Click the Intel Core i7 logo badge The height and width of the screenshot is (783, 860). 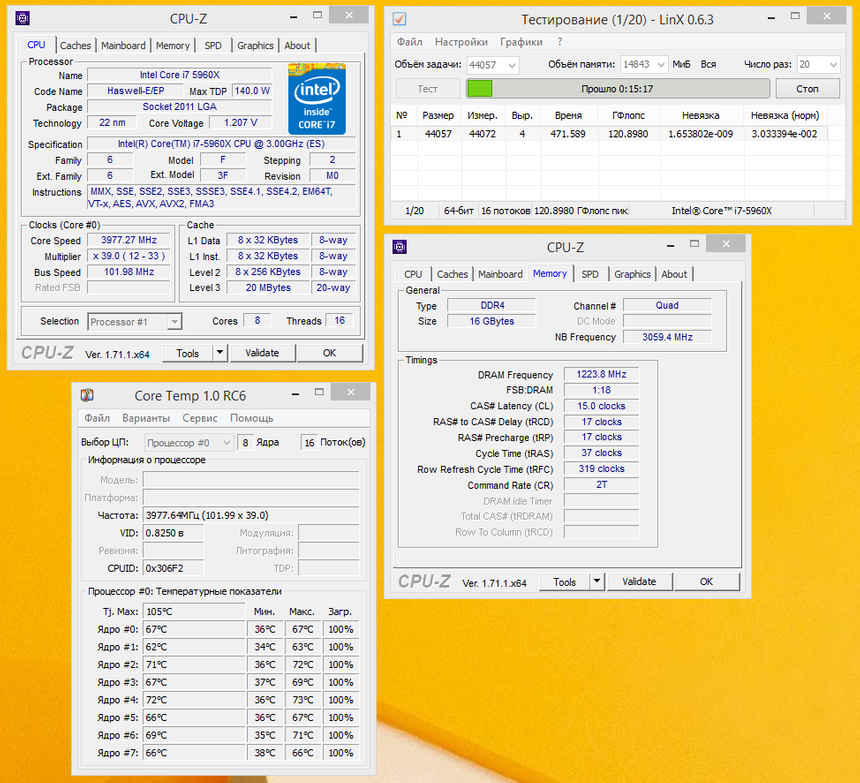click(x=317, y=99)
